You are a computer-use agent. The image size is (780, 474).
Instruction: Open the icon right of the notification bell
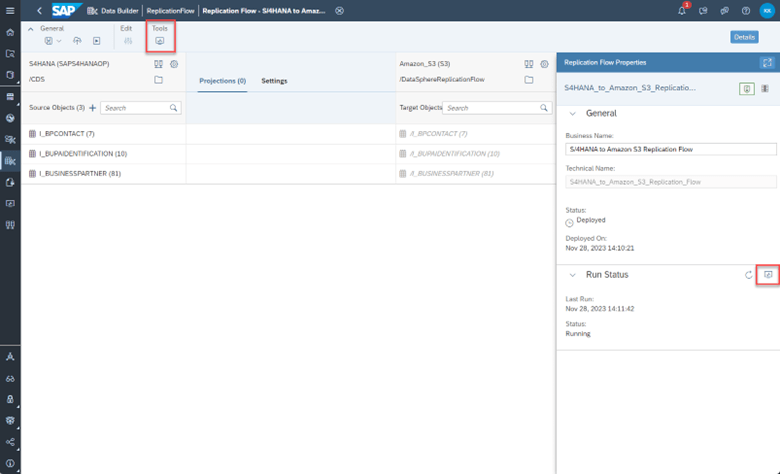(x=703, y=10)
